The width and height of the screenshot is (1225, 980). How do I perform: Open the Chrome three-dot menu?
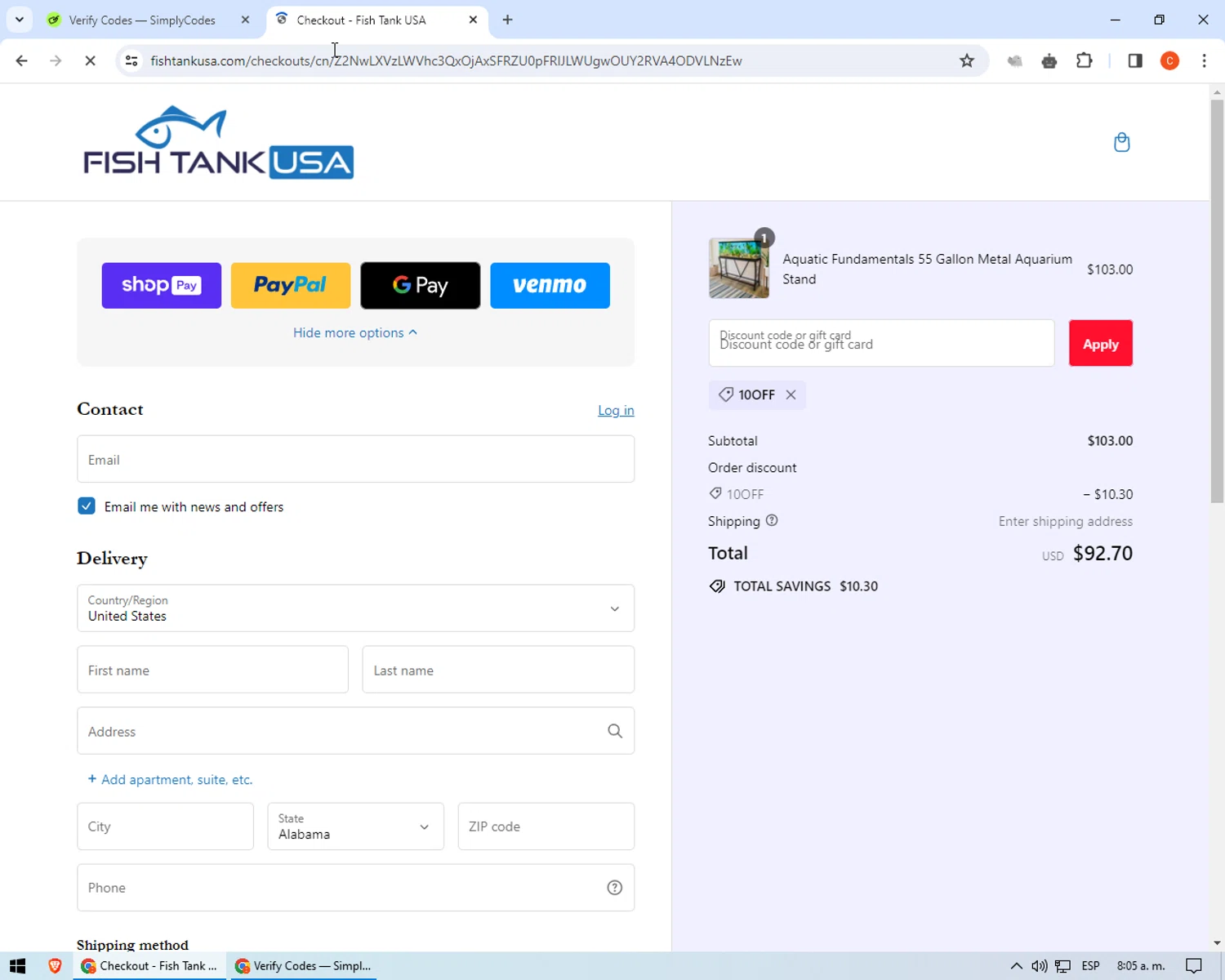tap(1204, 60)
